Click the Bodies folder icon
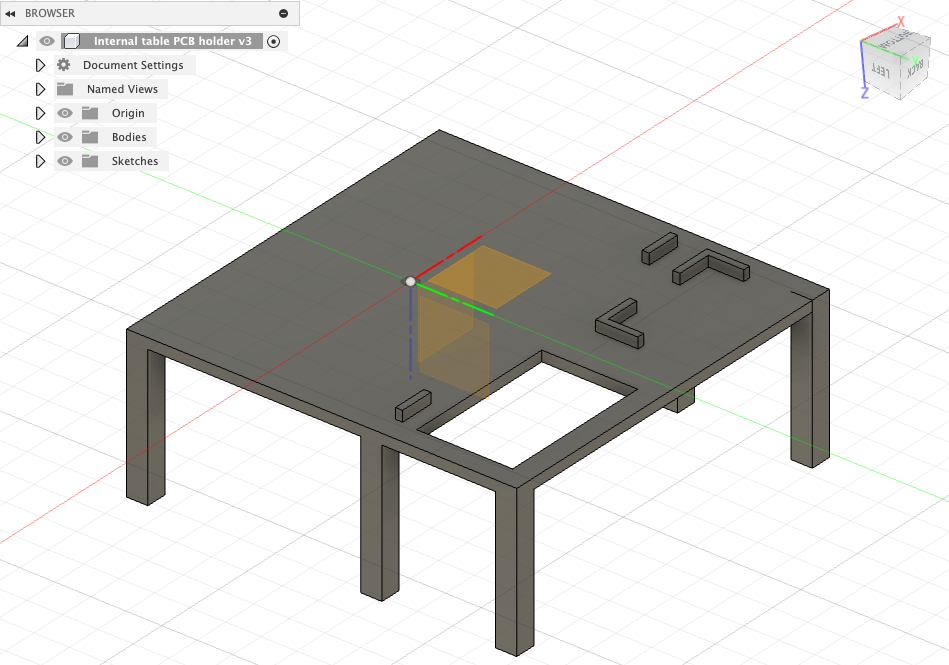The image size is (949, 665). [x=90, y=137]
